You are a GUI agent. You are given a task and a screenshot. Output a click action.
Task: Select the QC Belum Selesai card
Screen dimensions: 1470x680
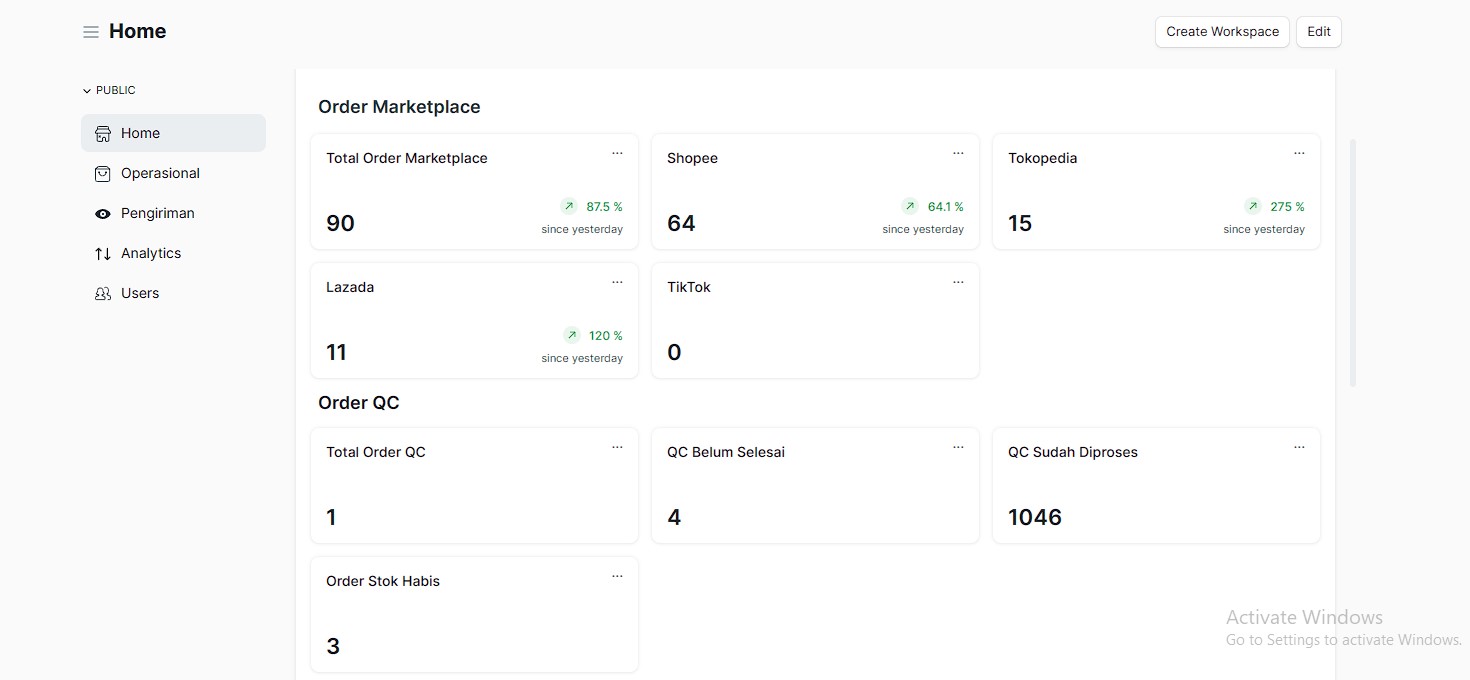(x=815, y=486)
